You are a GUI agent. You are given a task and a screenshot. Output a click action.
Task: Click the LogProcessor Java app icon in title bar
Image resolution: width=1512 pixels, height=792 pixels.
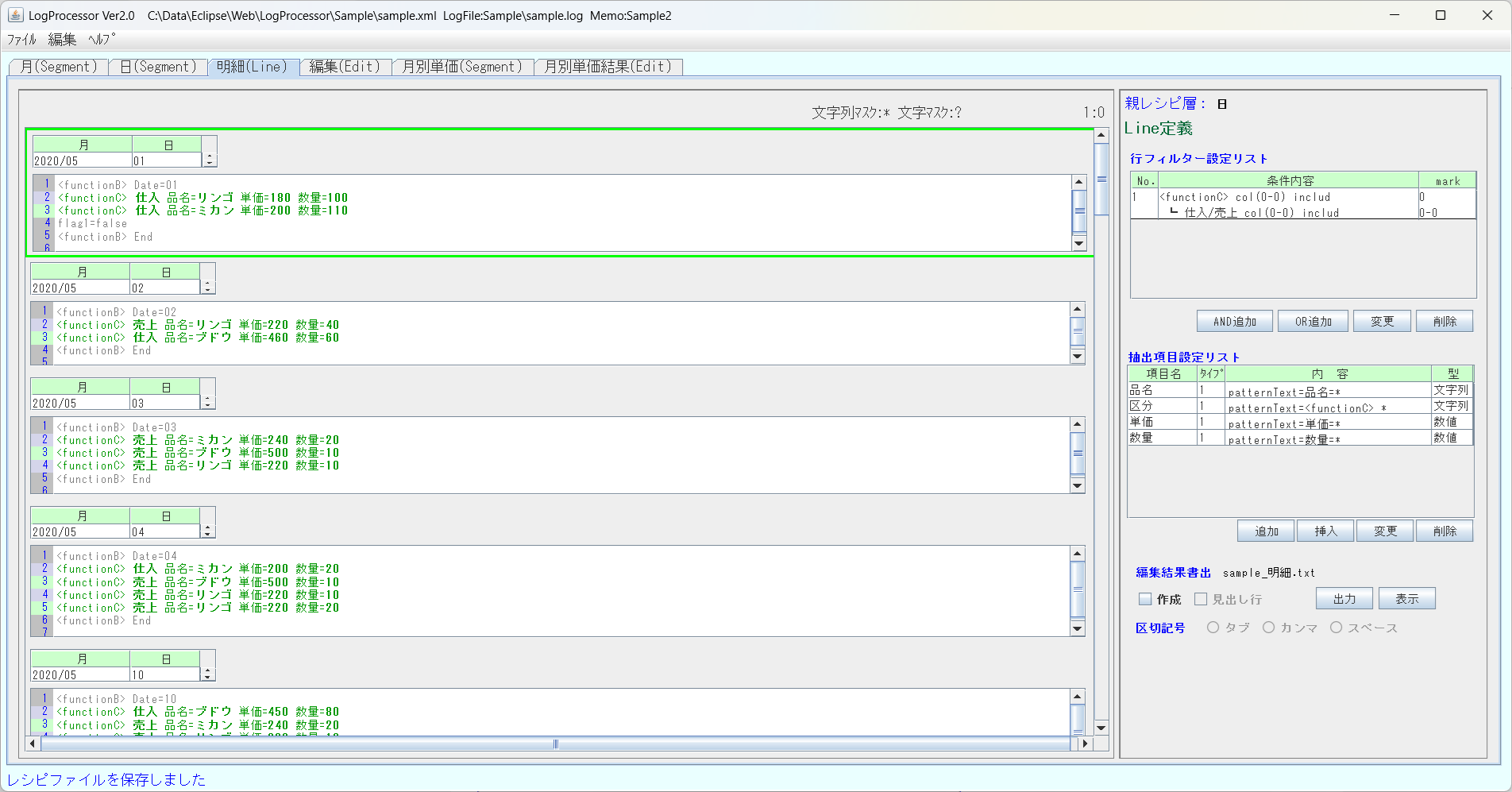pos(15,15)
